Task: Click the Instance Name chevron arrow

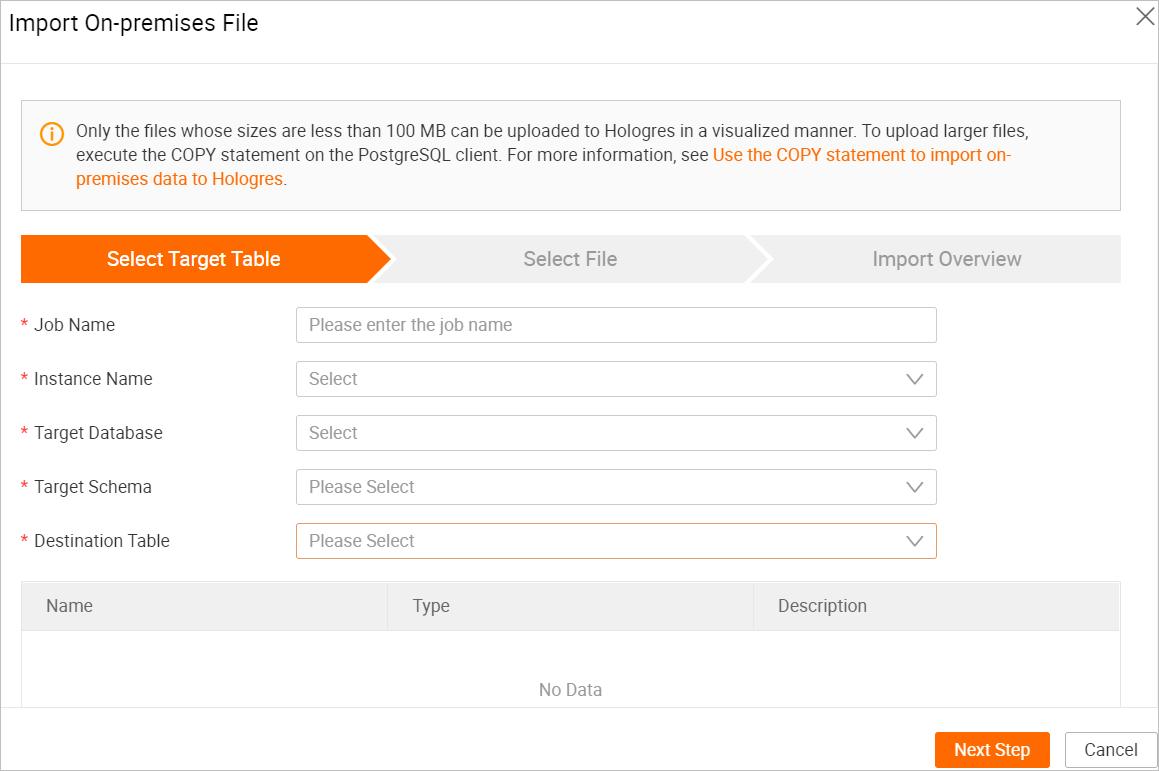Action: click(x=914, y=379)
